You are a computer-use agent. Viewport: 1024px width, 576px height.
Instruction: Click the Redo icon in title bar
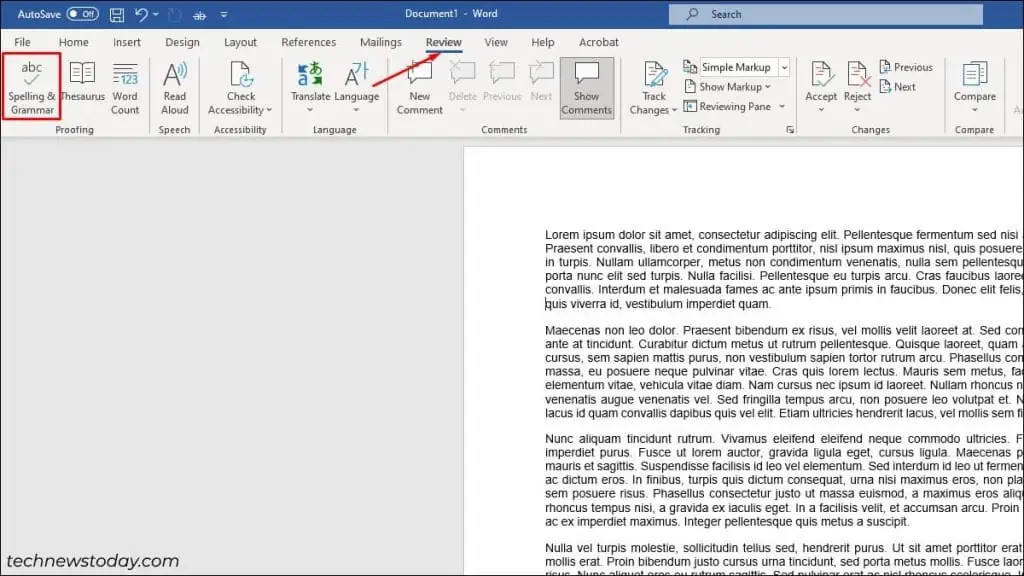coord(174,14)
